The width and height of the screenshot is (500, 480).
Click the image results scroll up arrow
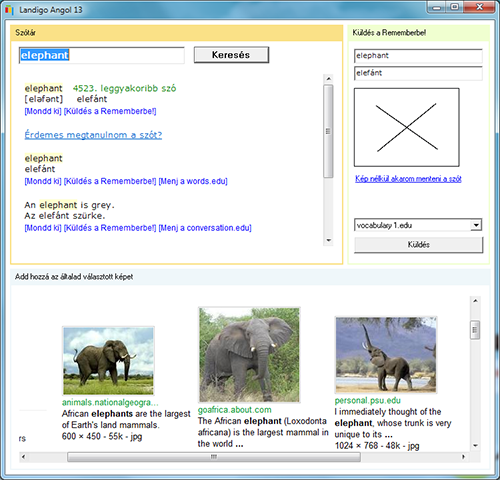pyautogui.click(x=475, y=301)
